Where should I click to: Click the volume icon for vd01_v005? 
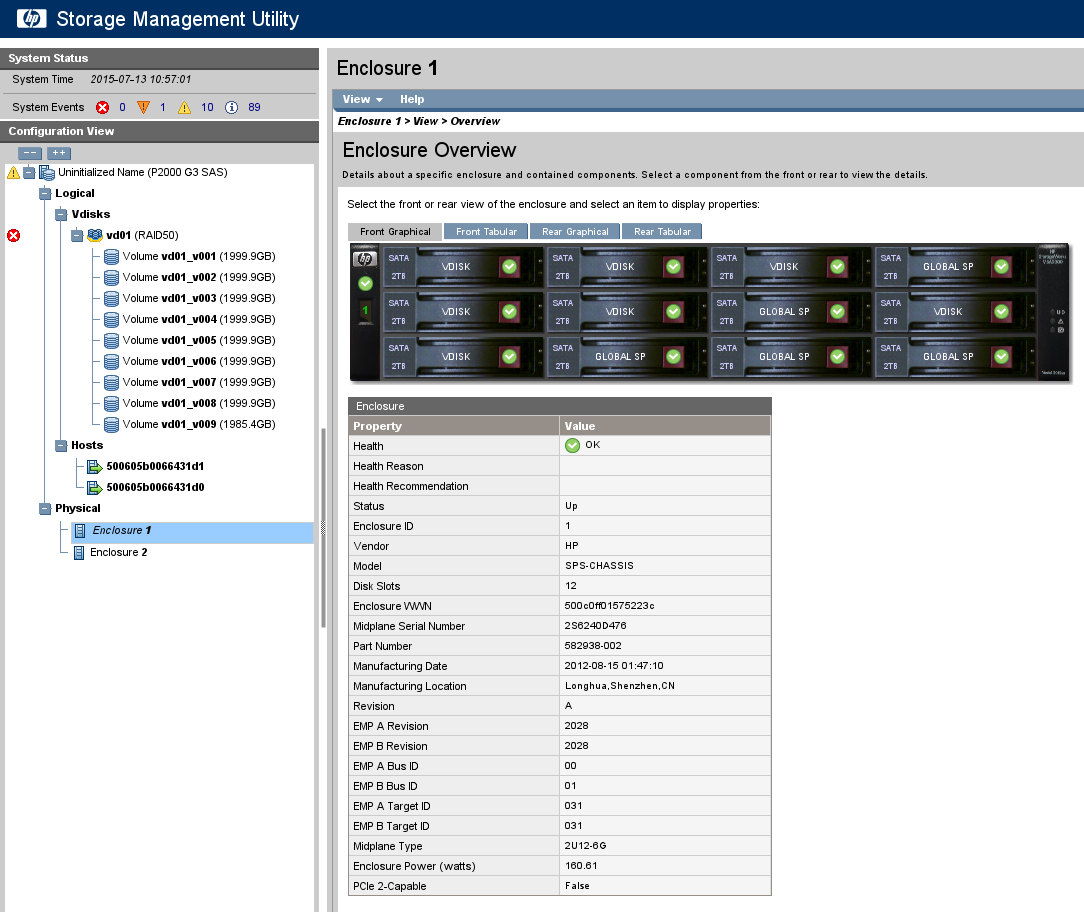coord(111,340)
